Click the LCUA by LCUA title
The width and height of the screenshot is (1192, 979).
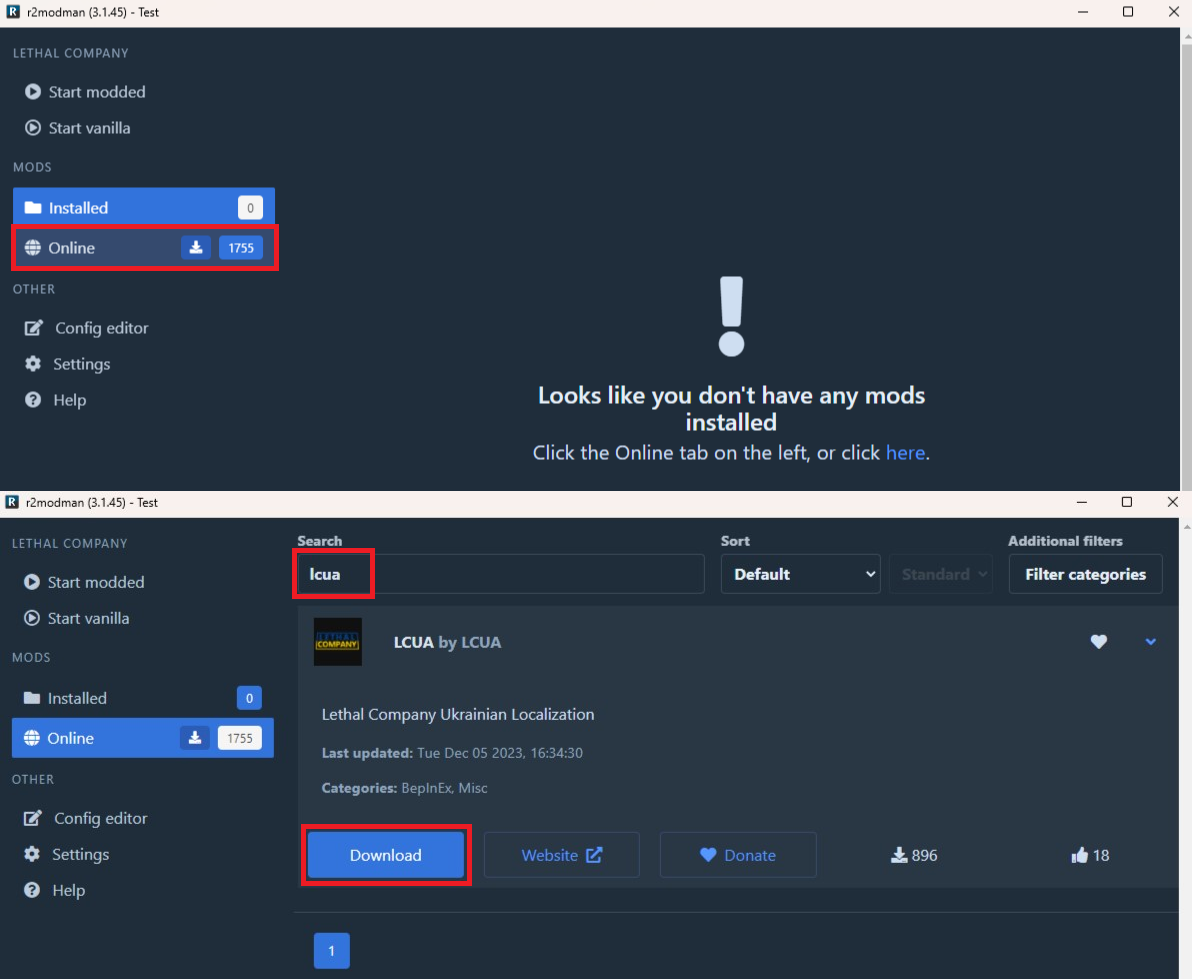[447, 642]
